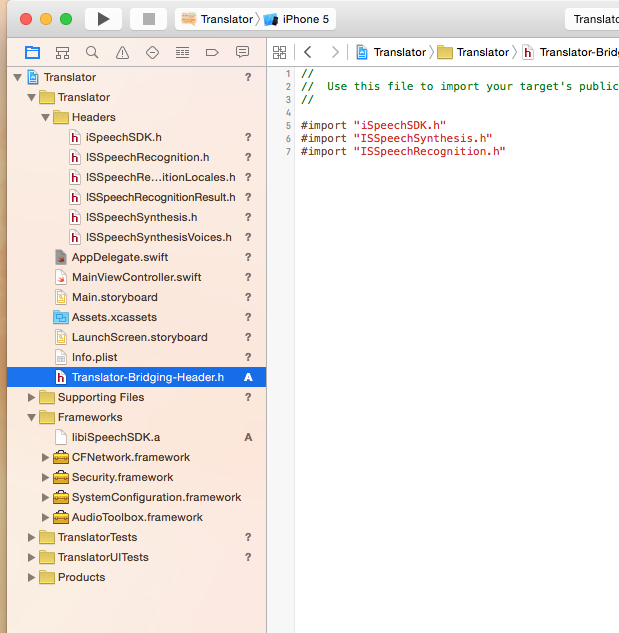The width and height of the screenshot is (619, 633).
Task: Collapse the Translator project root
Action: click(17, 77)
